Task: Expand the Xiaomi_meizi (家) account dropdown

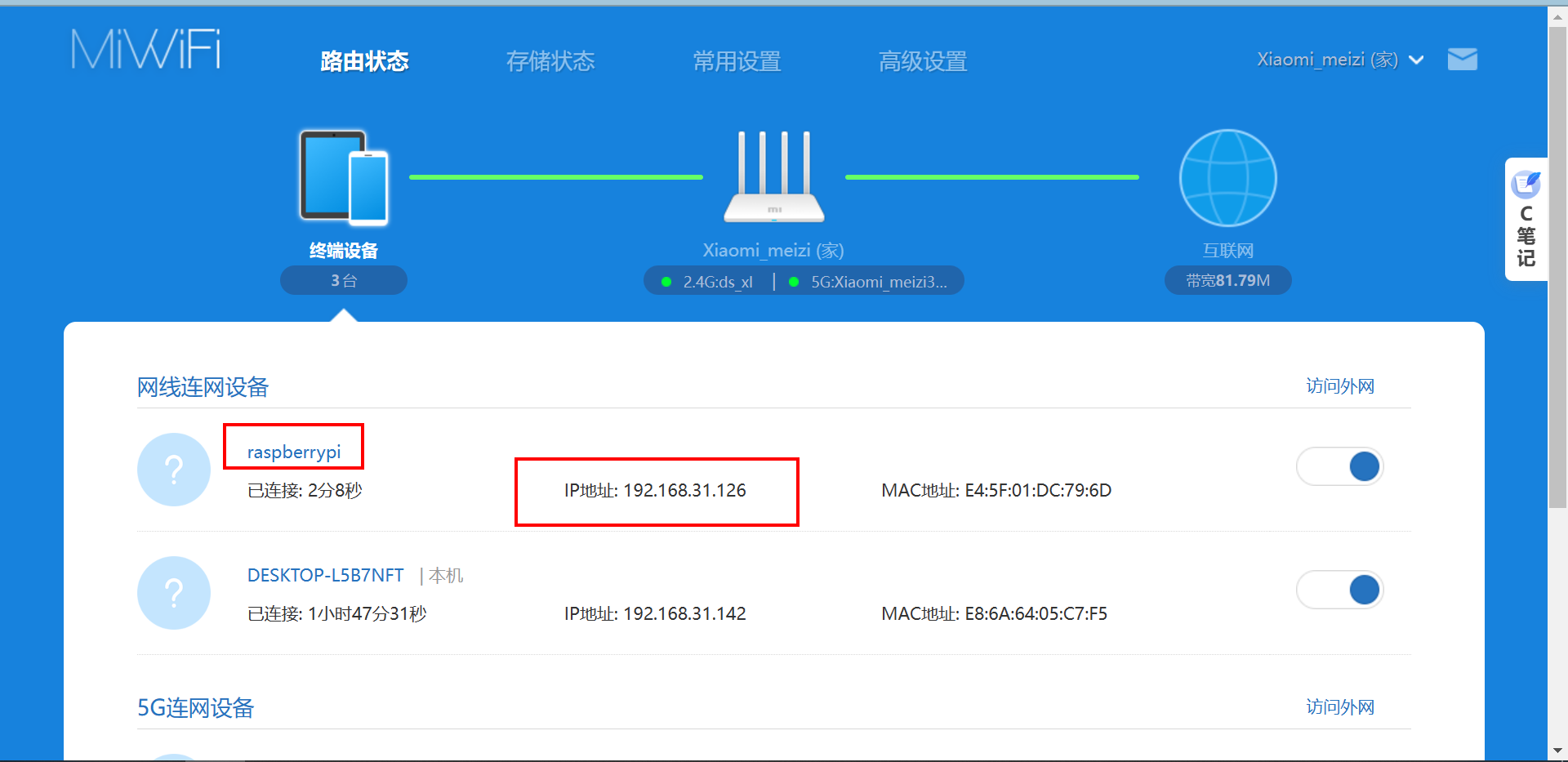Action: pos(1340,60)
